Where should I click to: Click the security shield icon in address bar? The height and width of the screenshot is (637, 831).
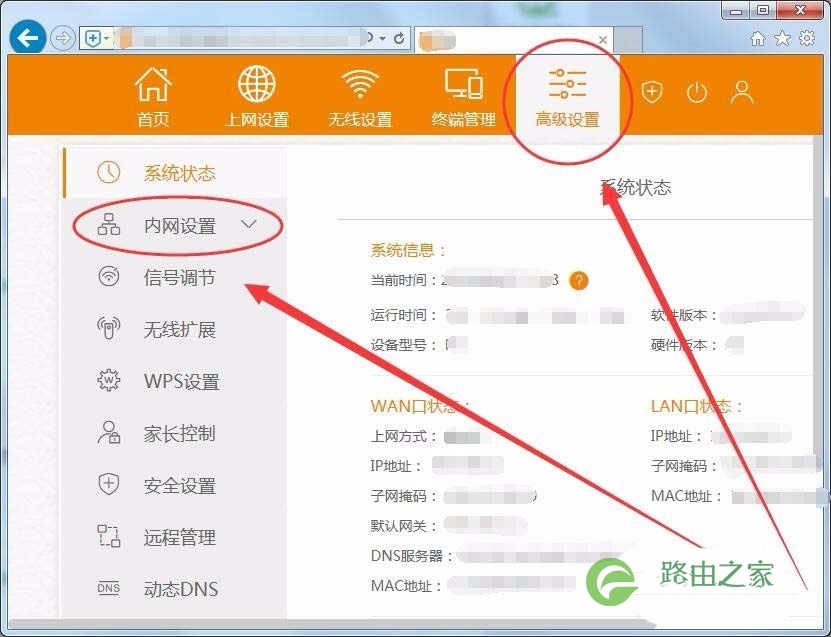[x=93, y=38]
